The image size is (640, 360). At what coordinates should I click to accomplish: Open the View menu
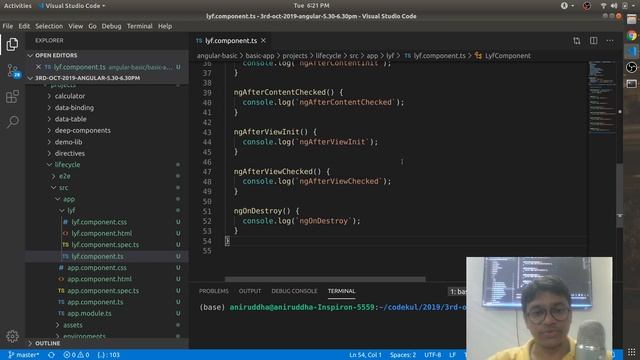click(76, 26)
